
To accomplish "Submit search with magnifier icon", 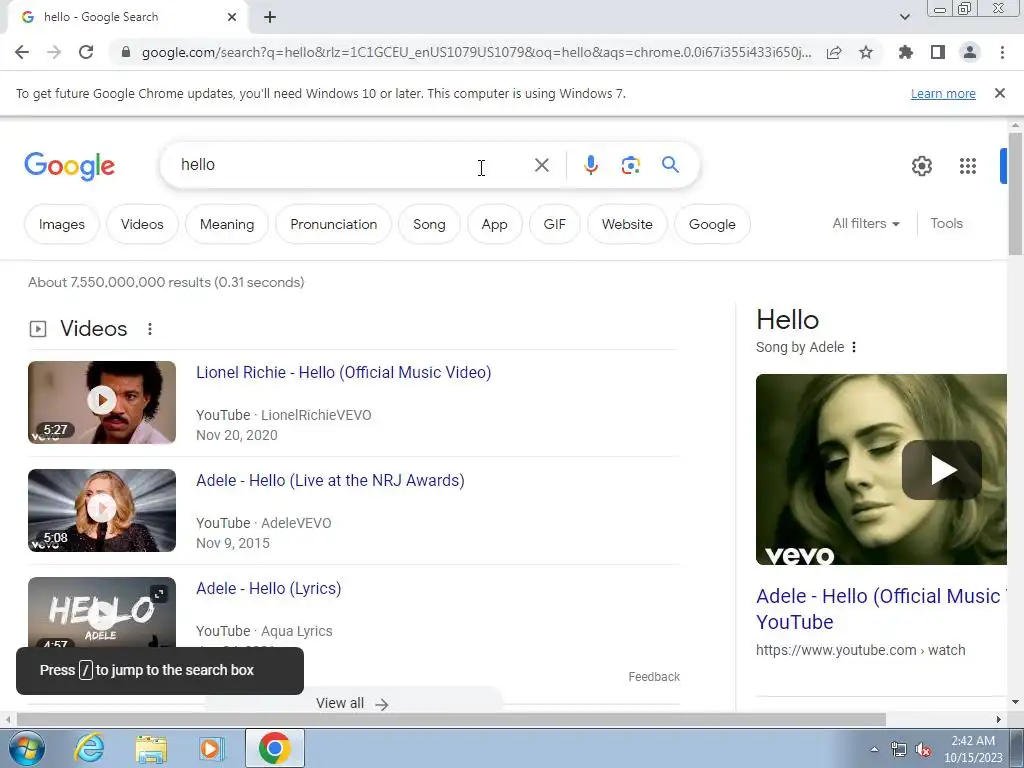I will point(670,165).
